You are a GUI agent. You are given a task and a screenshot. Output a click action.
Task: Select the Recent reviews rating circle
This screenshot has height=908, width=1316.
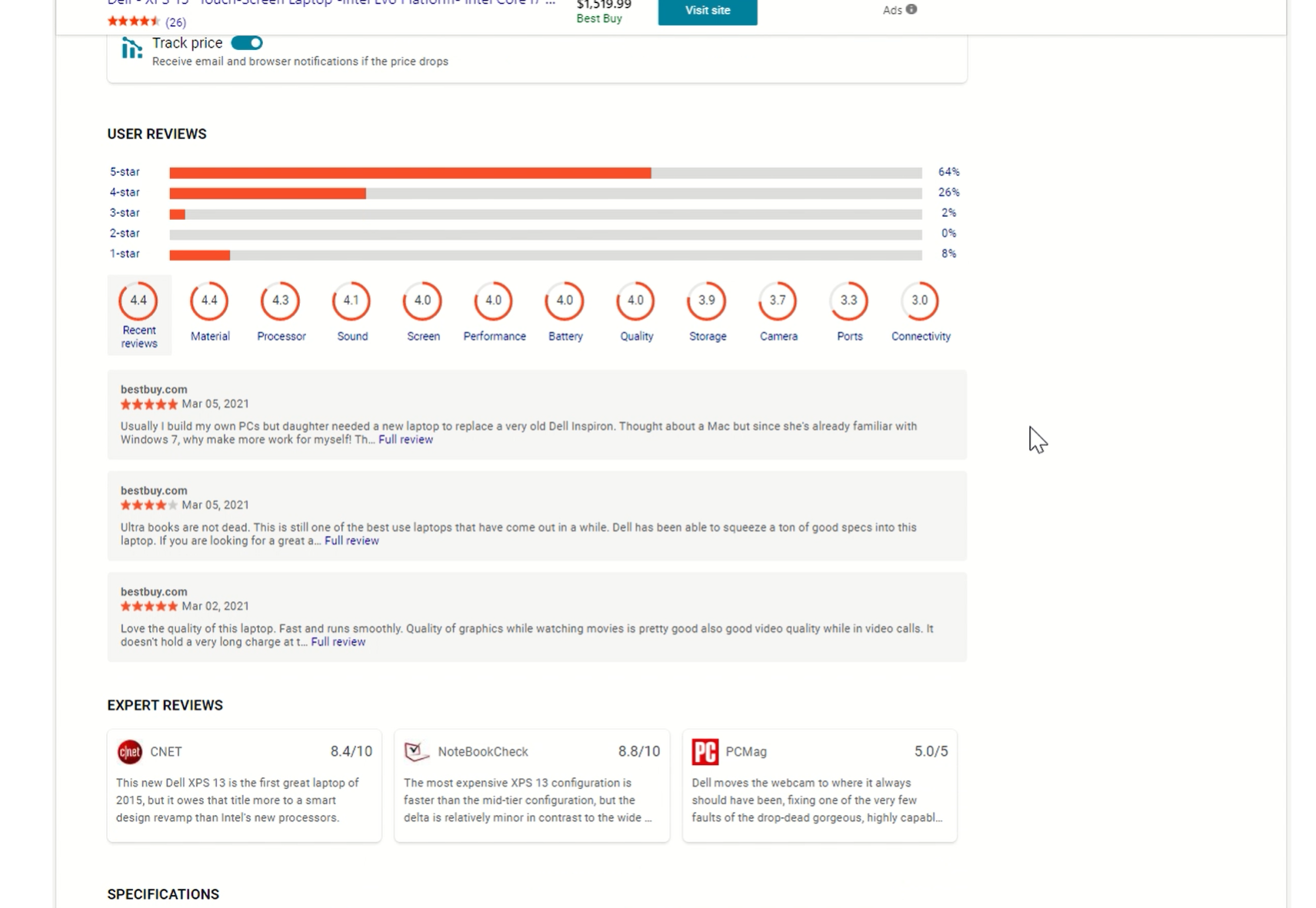click(138, 301)
